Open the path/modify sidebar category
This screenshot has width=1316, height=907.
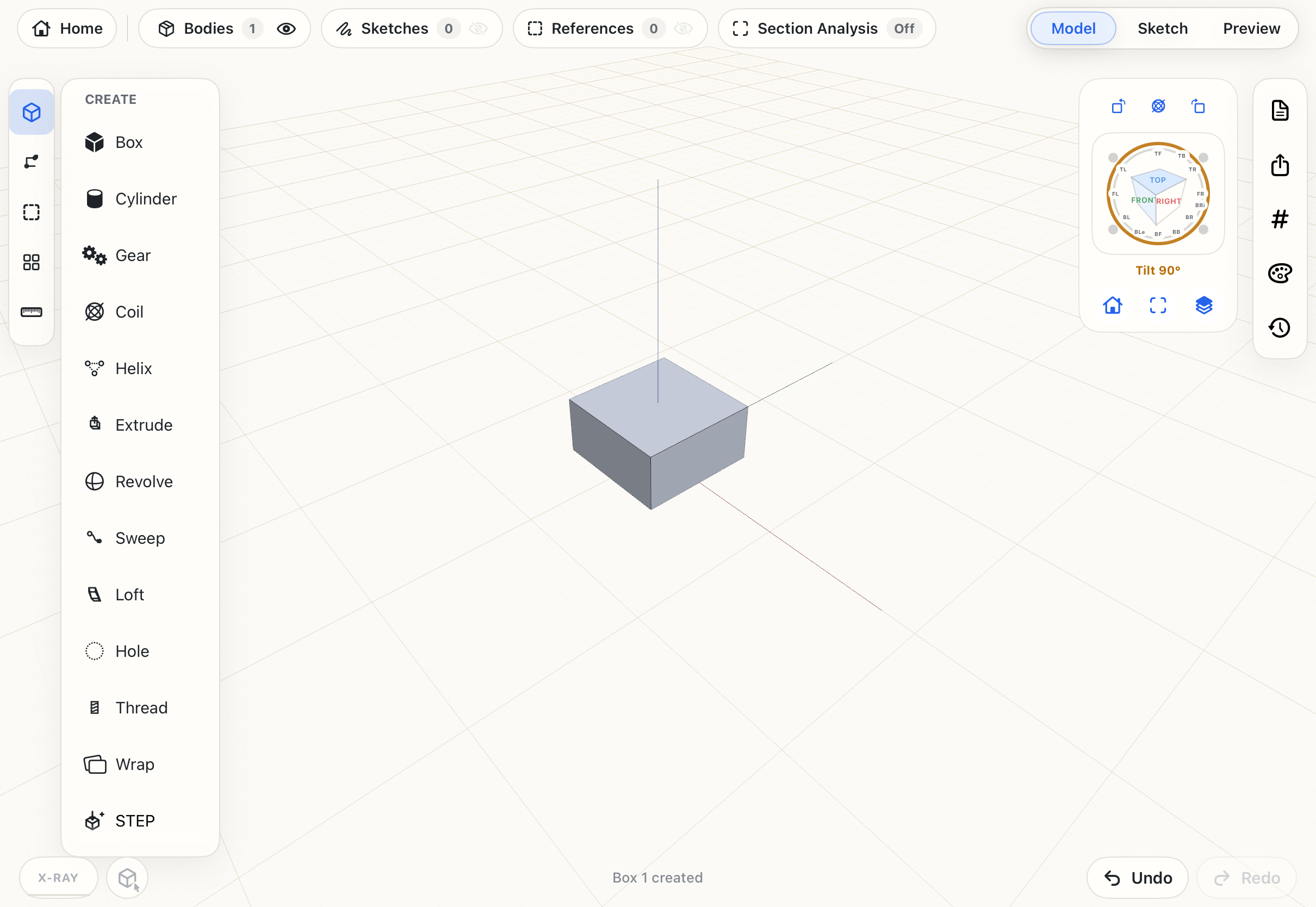pos(32,162)
